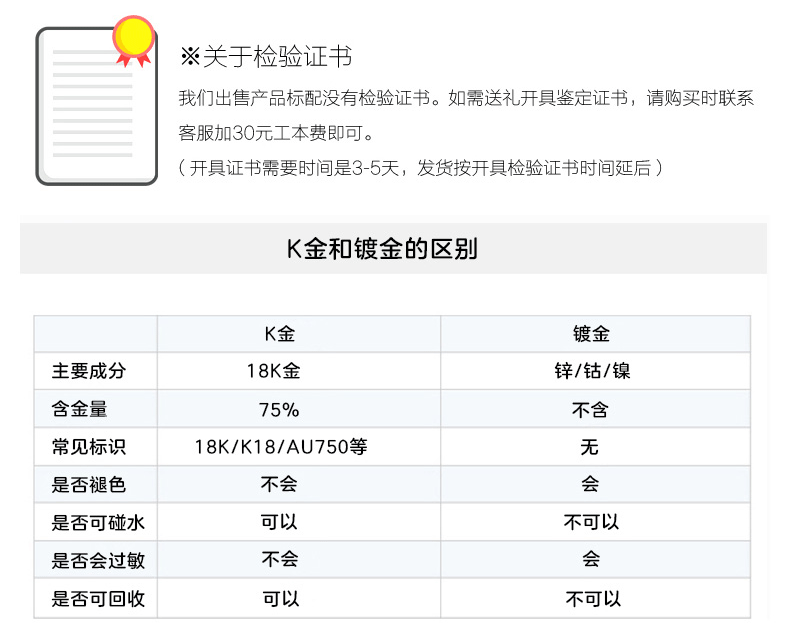The image size is (790, 640).
Task: Click the certificate document icon with medal
Action: point(96,101)
